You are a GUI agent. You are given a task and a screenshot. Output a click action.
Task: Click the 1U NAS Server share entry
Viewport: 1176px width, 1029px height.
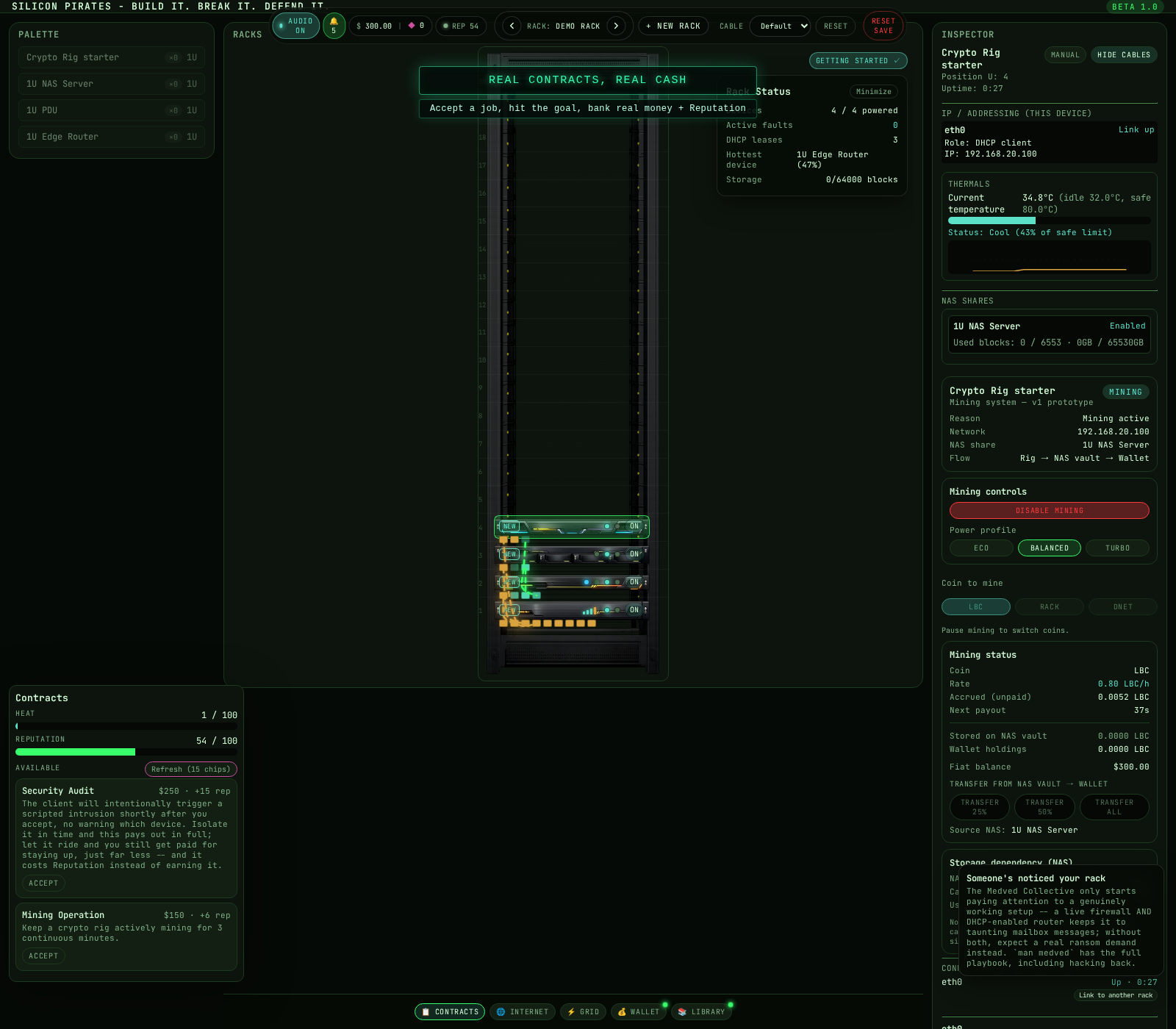point(1050,334)
